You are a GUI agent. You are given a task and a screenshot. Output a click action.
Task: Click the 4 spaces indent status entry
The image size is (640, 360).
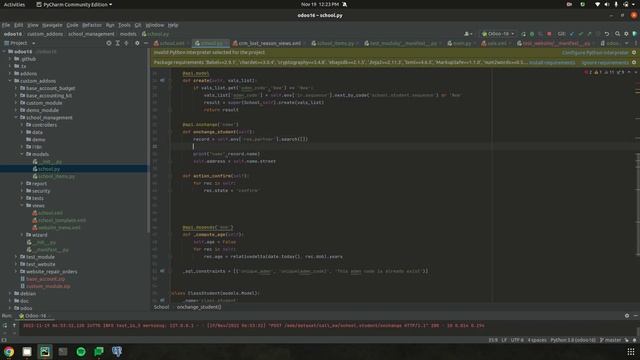[537, 340]
